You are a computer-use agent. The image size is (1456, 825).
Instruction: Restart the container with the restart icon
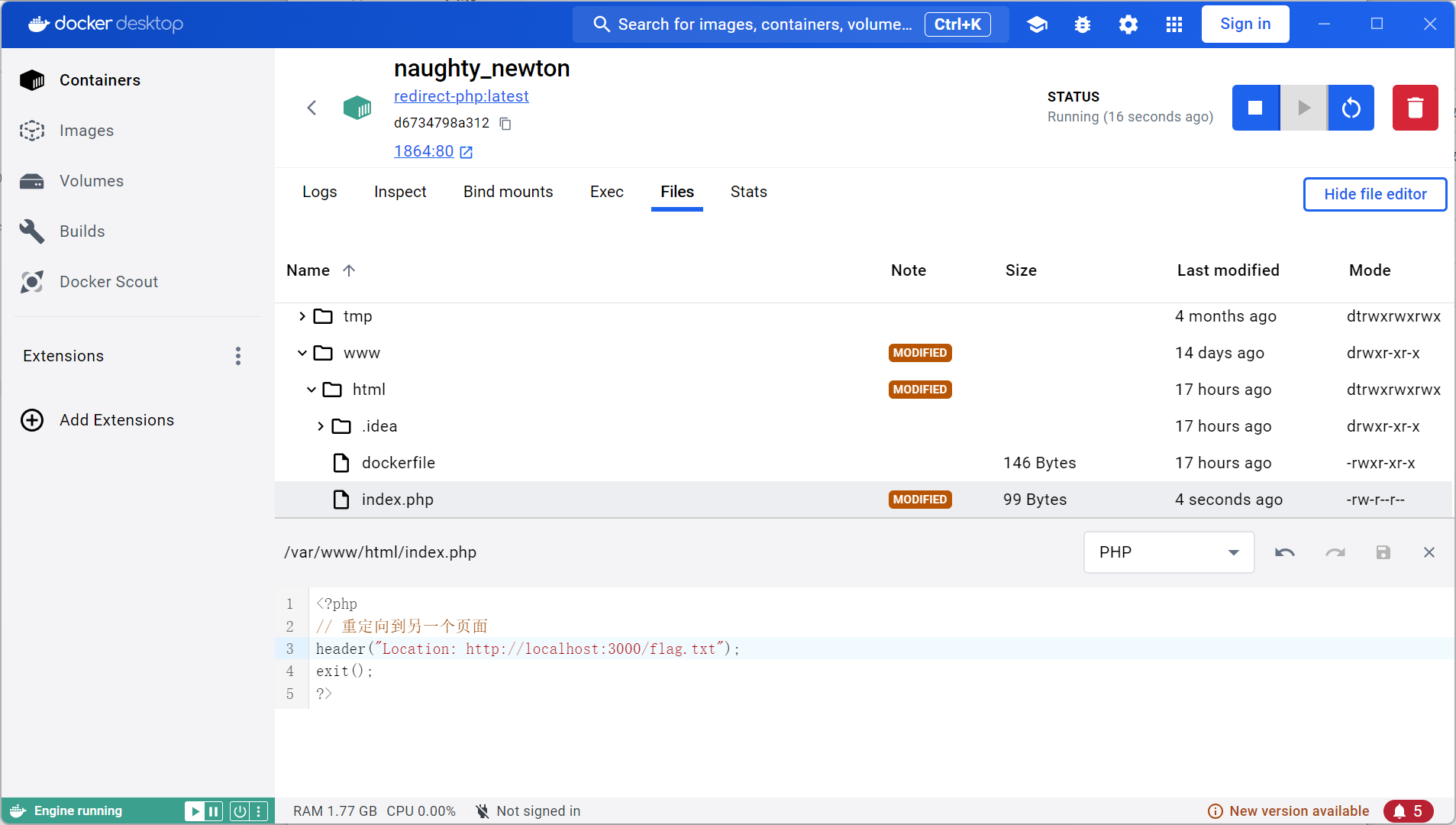click(1351, 108)
